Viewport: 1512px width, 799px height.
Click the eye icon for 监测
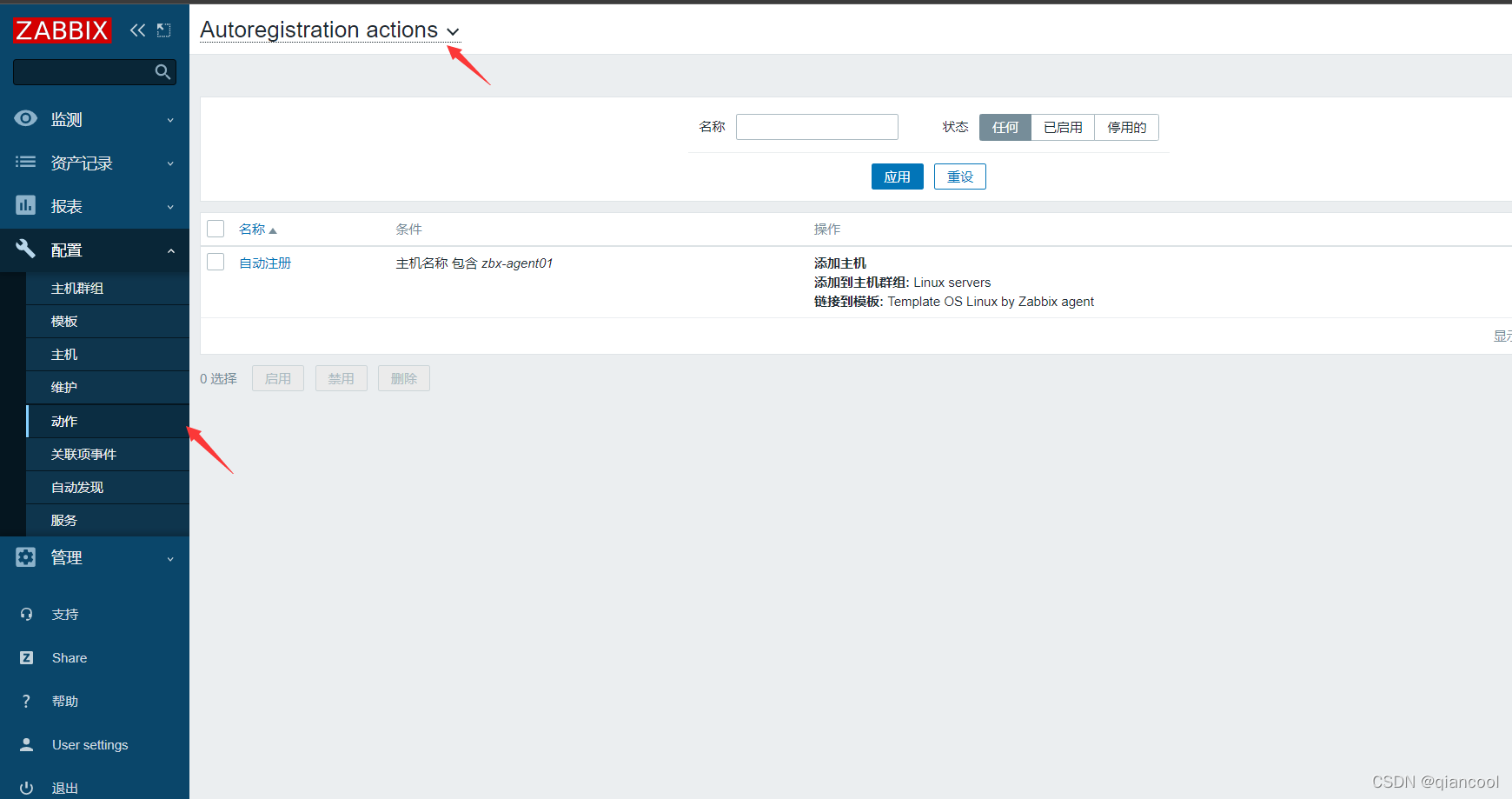click(x=26, y=118)
